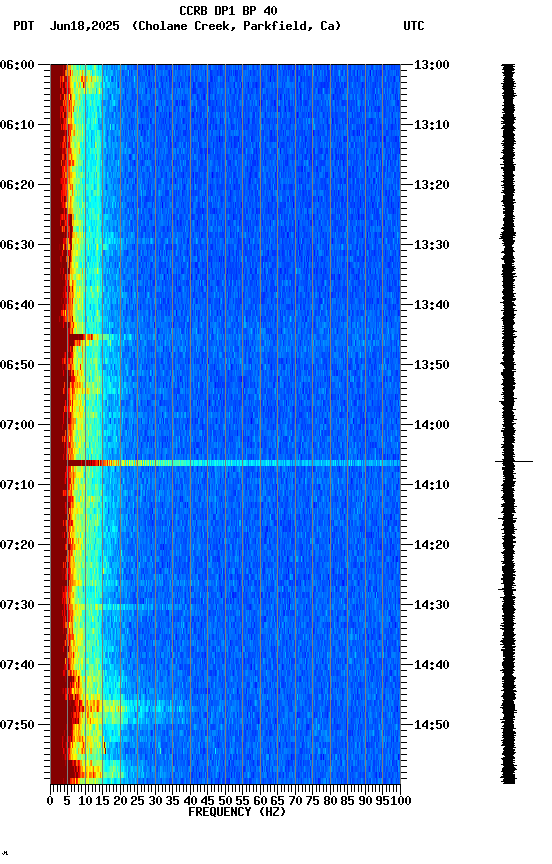Screen dimensions: 552x864
Task: Click the '50' frequency axis label
Action: [x=225, y=801]
